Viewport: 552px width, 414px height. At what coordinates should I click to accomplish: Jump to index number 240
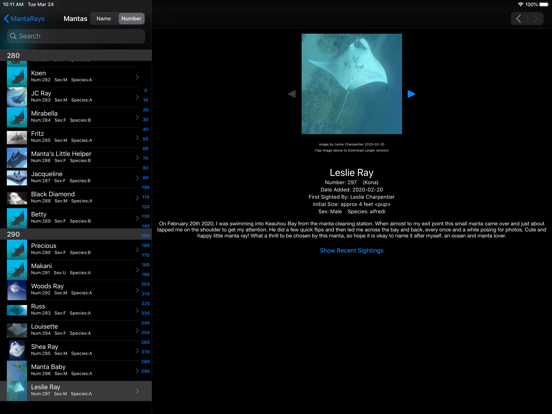pos(145,323)
